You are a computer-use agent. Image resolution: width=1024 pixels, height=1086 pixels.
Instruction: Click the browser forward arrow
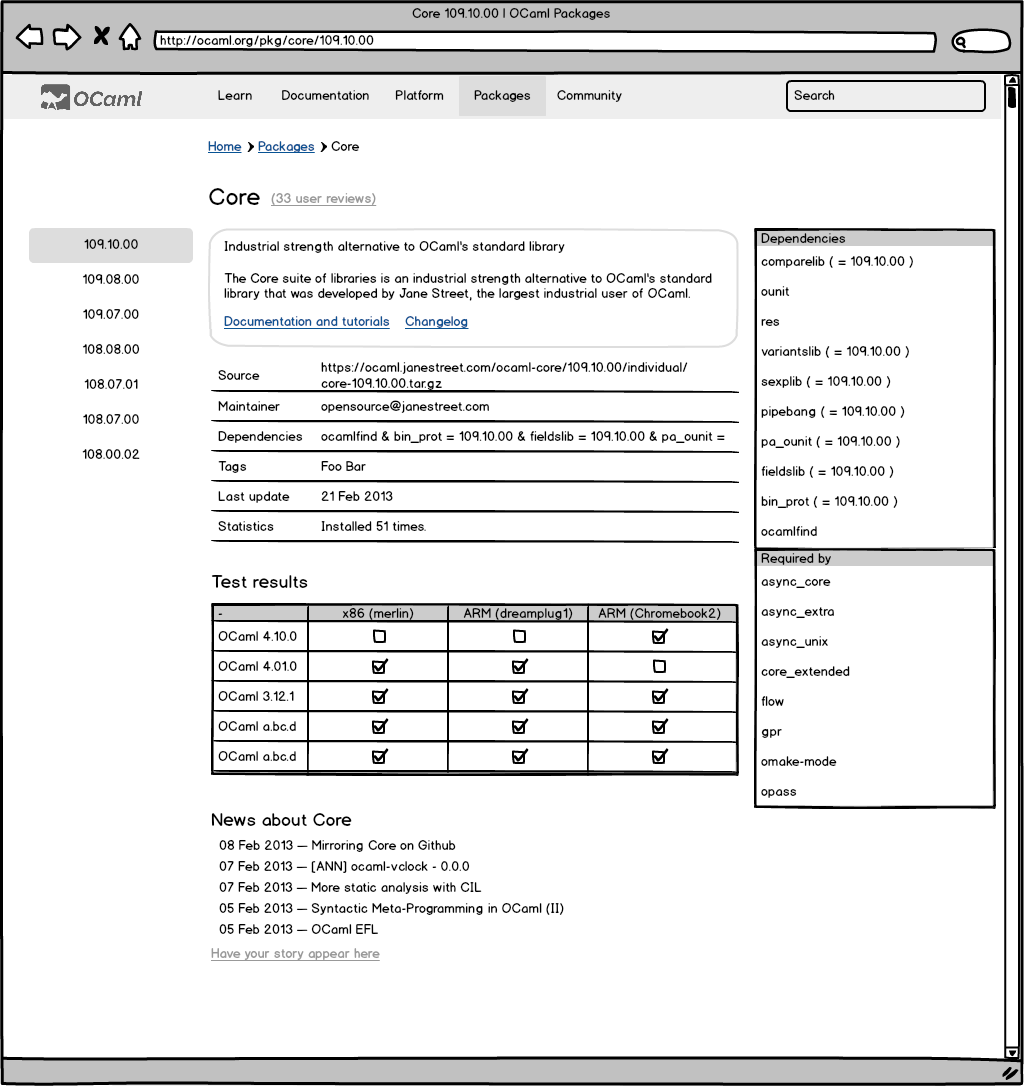pyautogui.click(x=67, y=37)
